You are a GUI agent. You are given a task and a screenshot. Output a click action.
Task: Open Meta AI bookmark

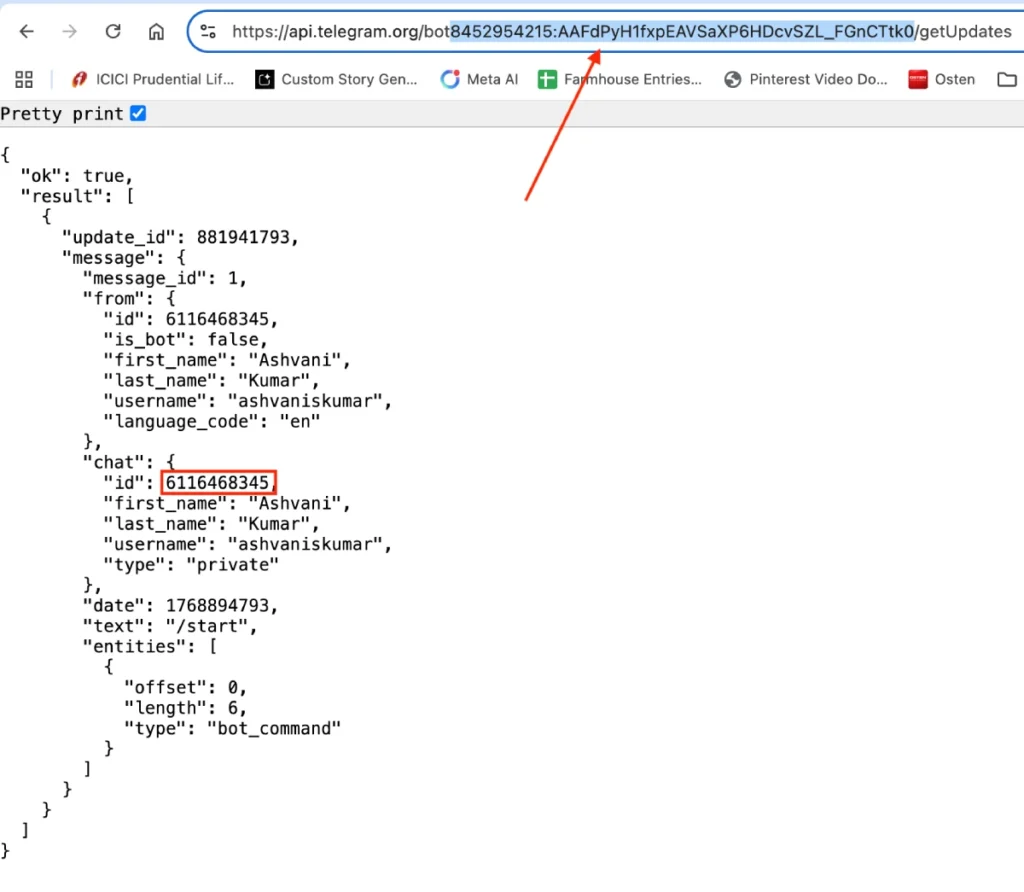click(479, 80)
